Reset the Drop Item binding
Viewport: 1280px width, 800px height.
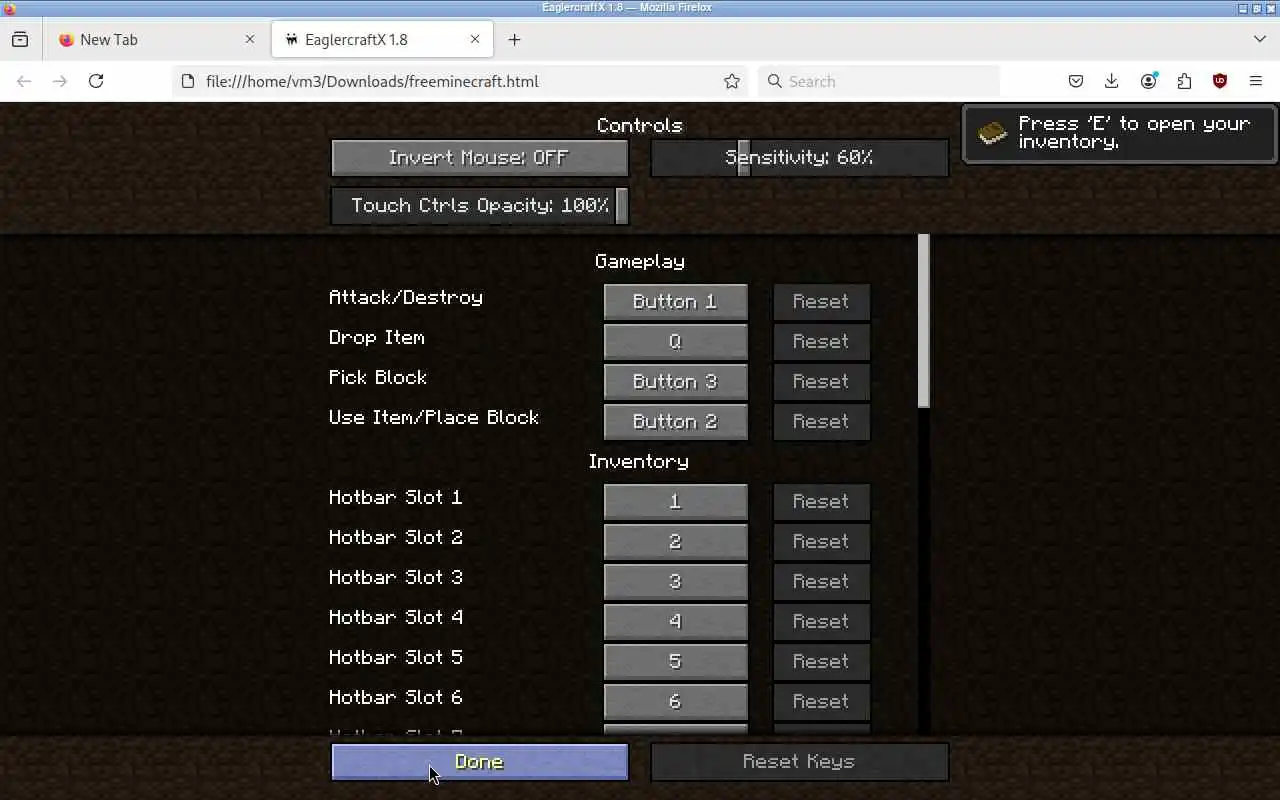coord(821,341)
